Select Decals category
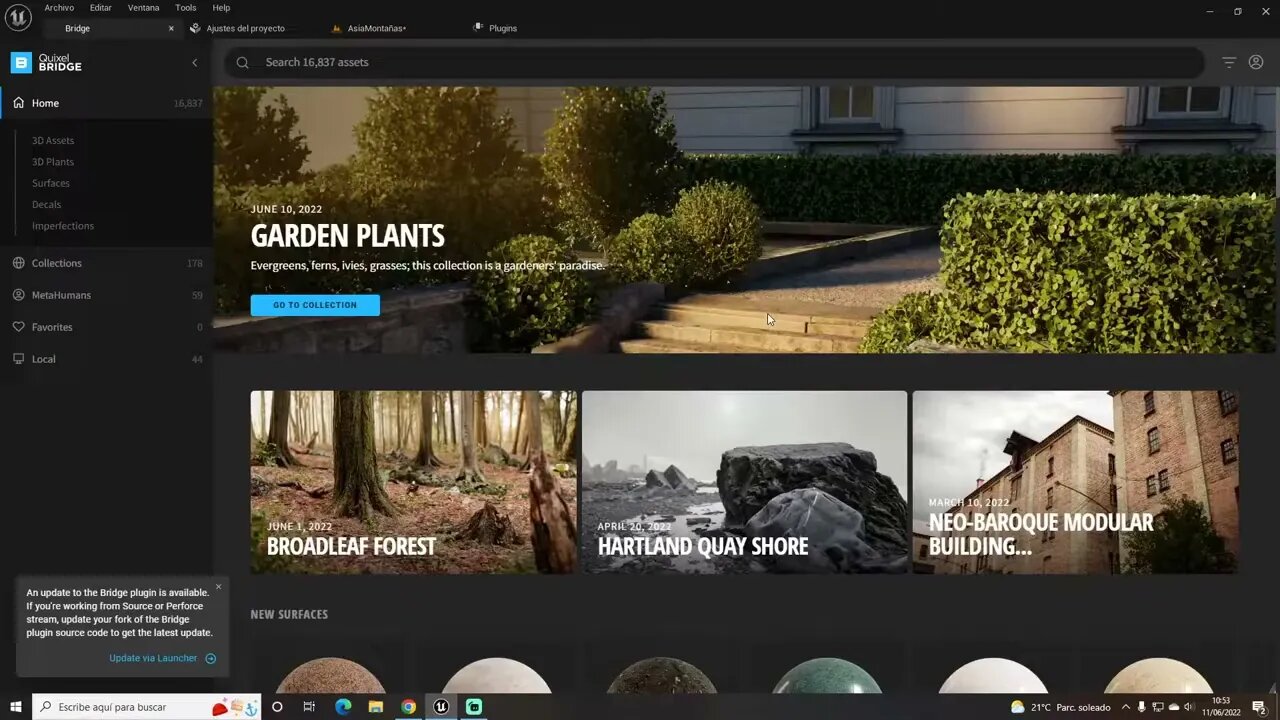 pyautogui.click(x=46, y=204)
